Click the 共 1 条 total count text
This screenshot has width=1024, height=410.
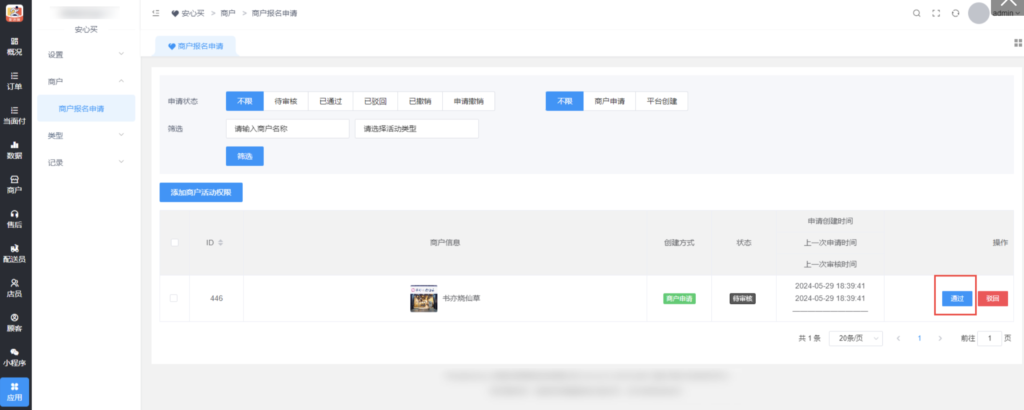(809, 338)
